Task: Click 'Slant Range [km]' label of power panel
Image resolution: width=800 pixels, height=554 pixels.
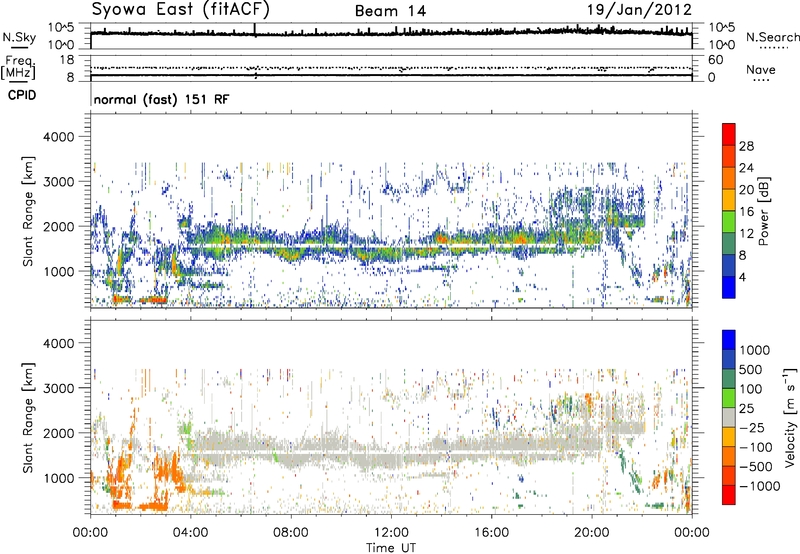Action: tap(28, 211)
